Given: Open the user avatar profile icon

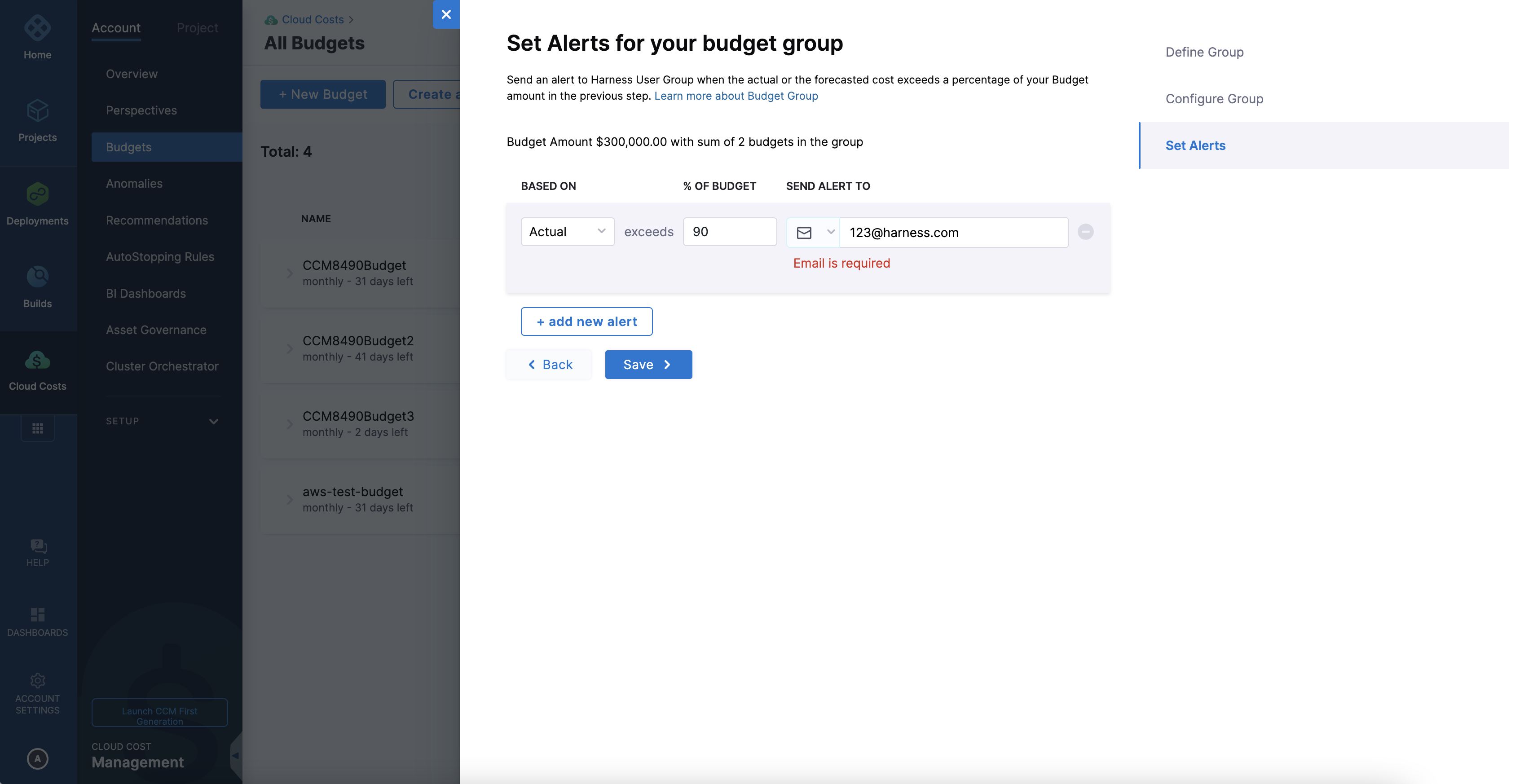Looking at the screenshot, I should (37, 758).
